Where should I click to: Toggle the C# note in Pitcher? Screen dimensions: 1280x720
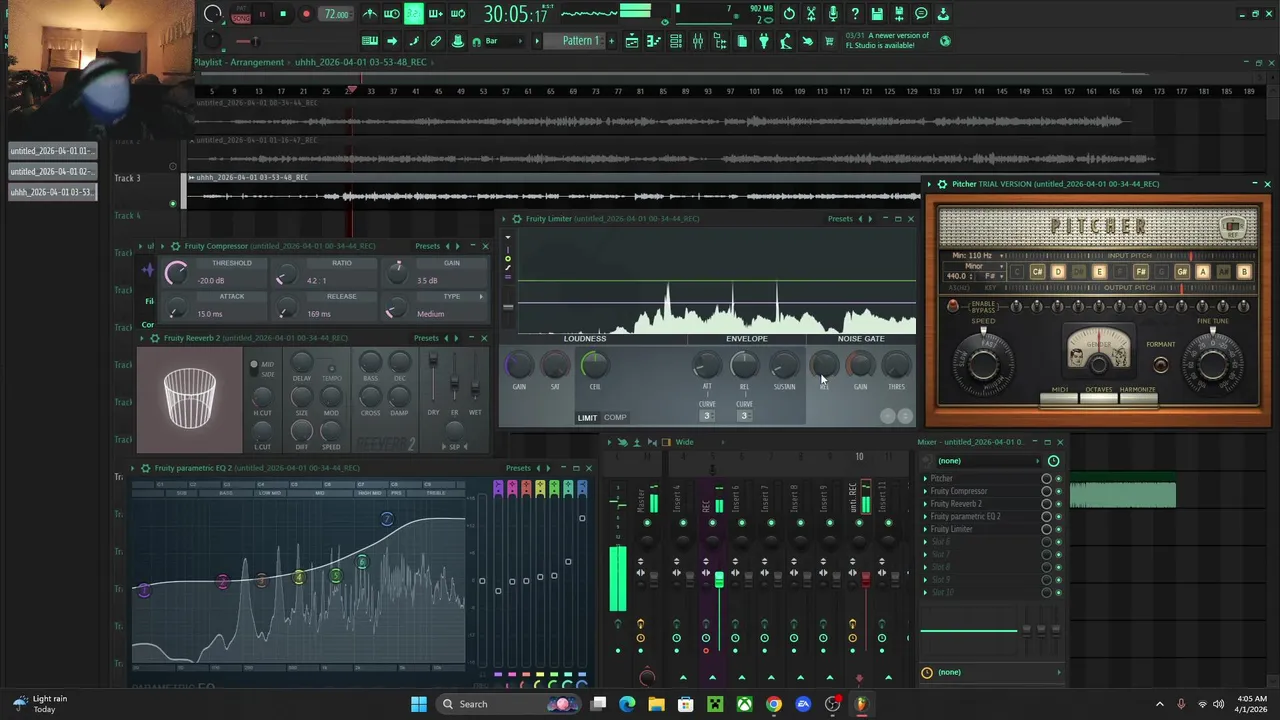[1037, 272]
